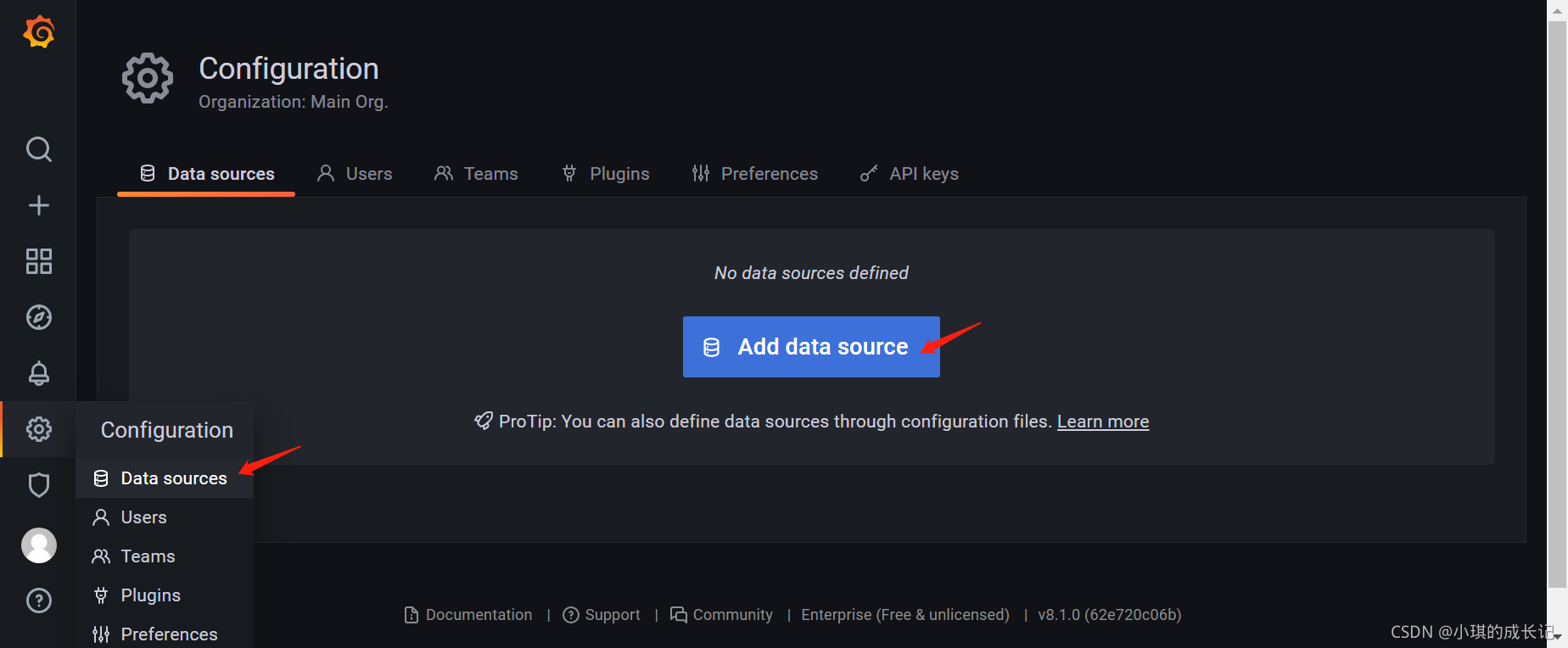Click the question-circle icon beside Support

(571, 615)
